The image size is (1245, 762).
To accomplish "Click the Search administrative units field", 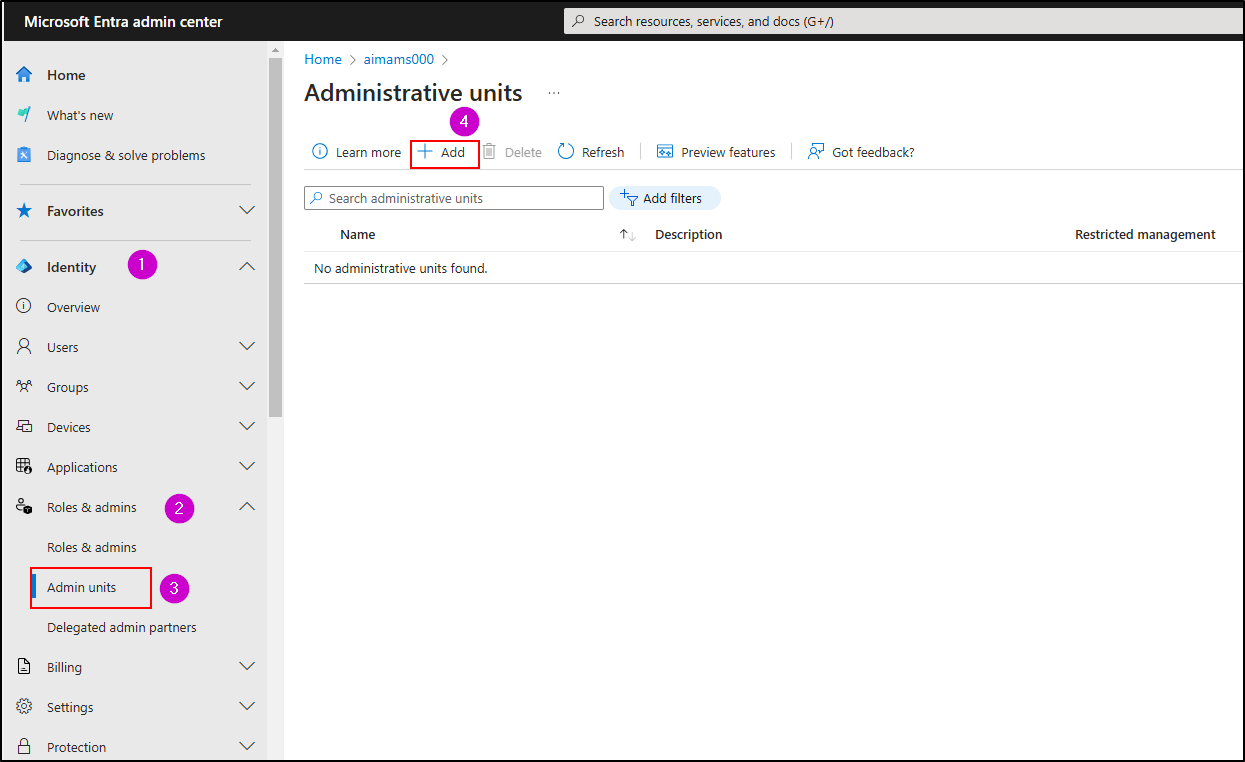I will pyautogui.click(x=453, y=197).
